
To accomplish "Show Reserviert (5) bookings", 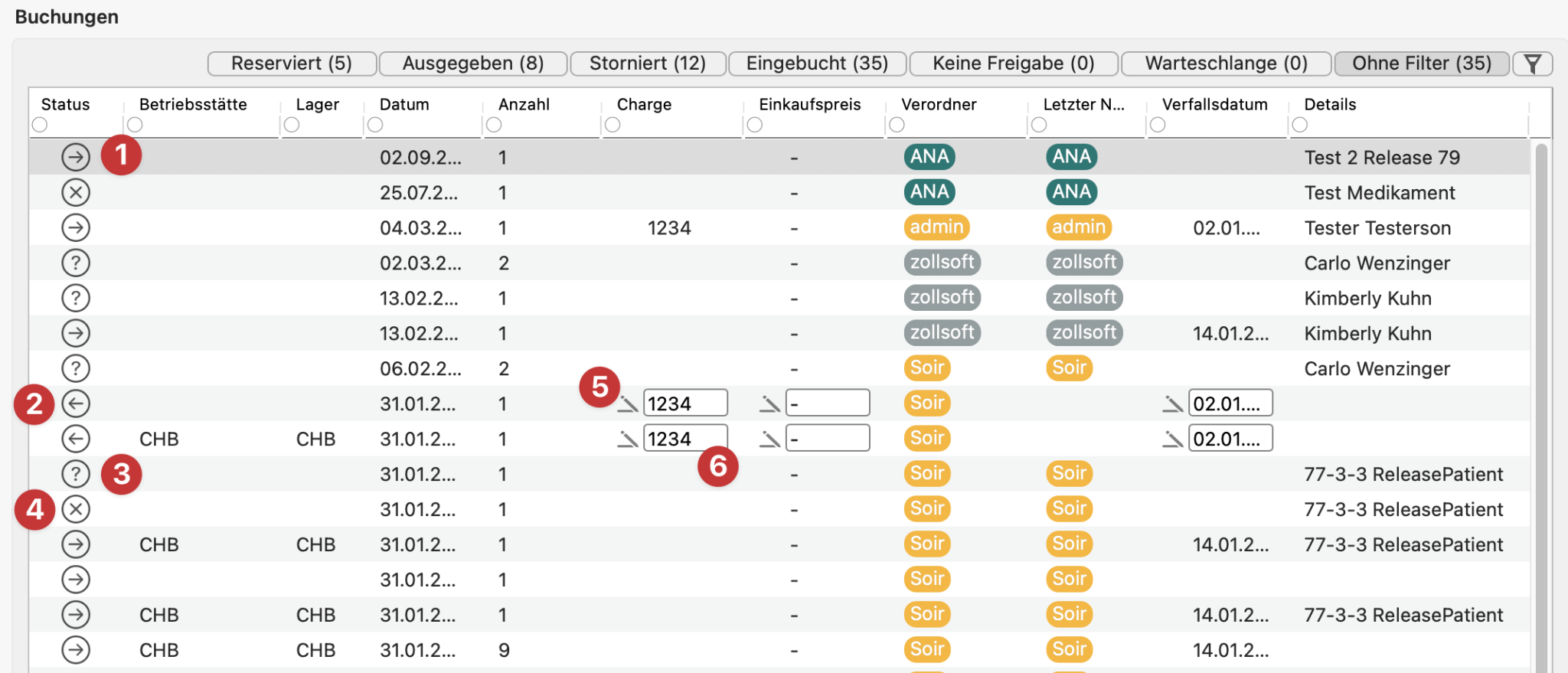I will pyautogui.click(x=292, y=64).
